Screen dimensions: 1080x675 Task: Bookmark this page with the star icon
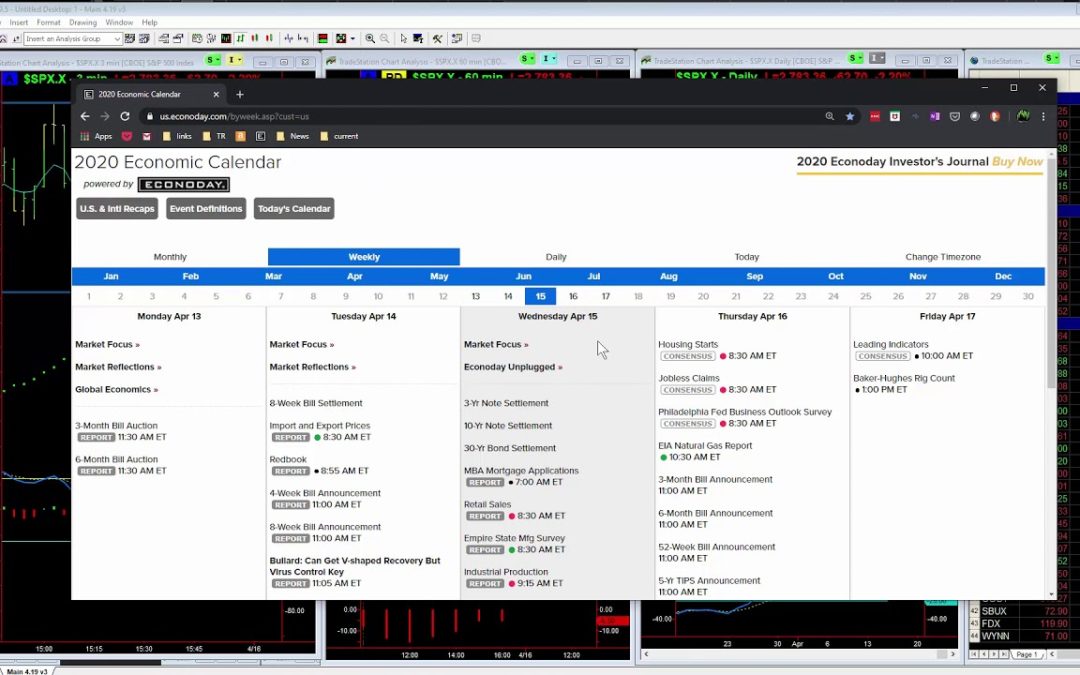pyautogui.click(x=850, y=116)
